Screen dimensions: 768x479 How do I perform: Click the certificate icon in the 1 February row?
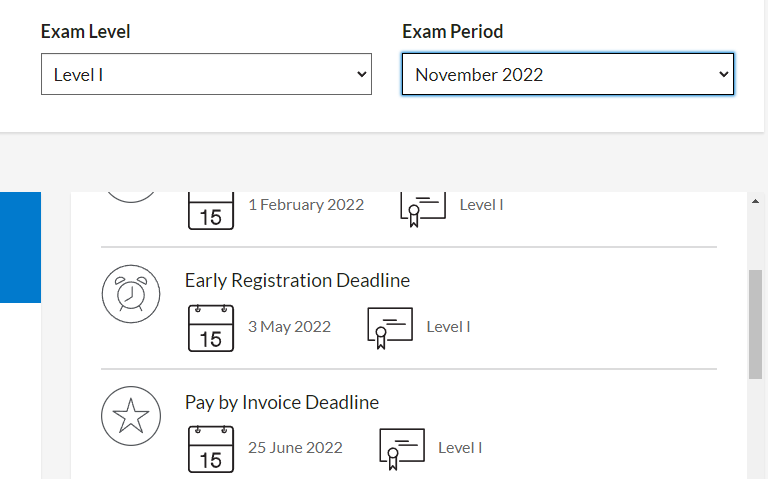pyautogui.click(x=422, y=207)
